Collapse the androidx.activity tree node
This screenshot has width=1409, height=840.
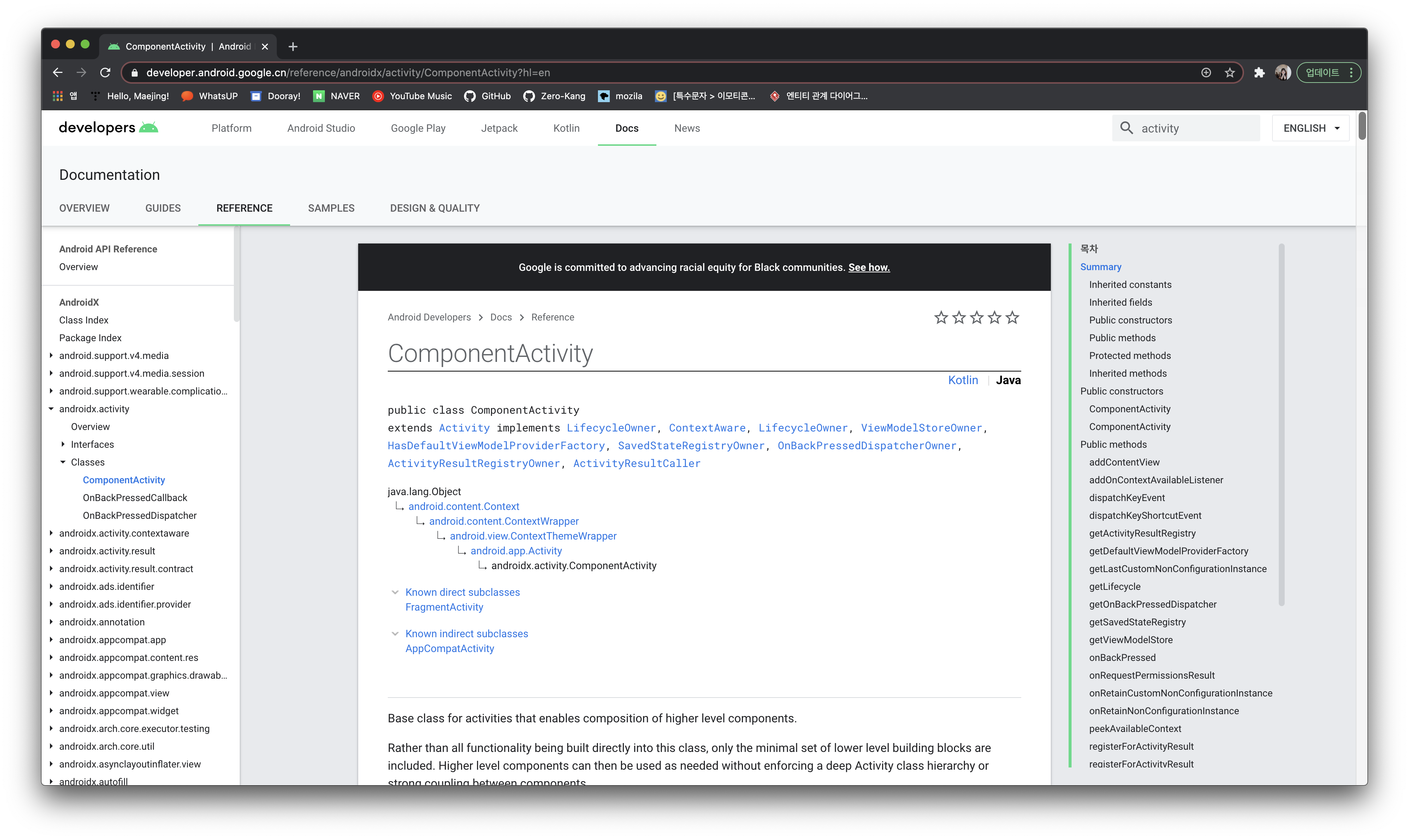(51, 409)
